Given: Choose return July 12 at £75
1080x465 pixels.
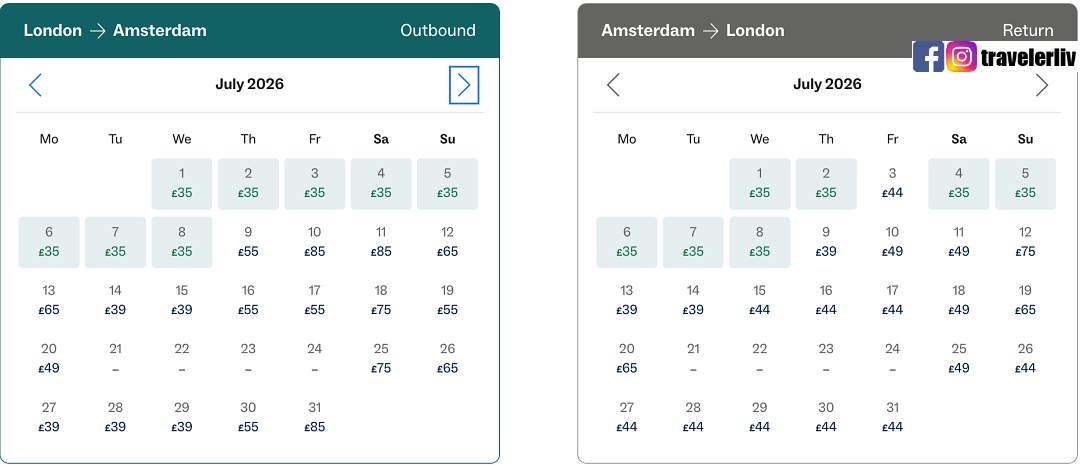Looking at the screenshot, I should (1025, 242).
